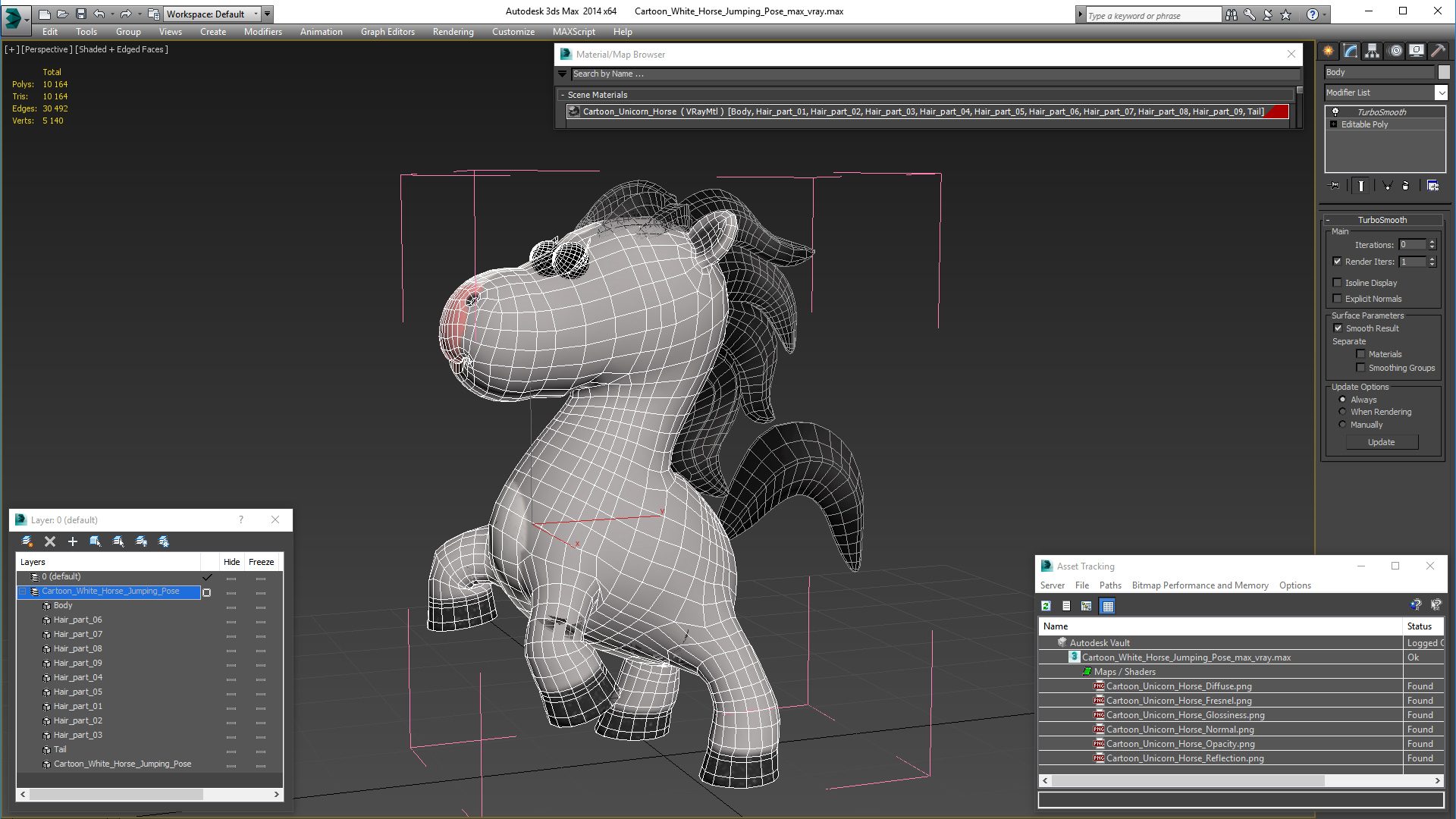Screen dimensions: 1456x819
Task: Click Body object color swatch
Action: (1444, 72)
